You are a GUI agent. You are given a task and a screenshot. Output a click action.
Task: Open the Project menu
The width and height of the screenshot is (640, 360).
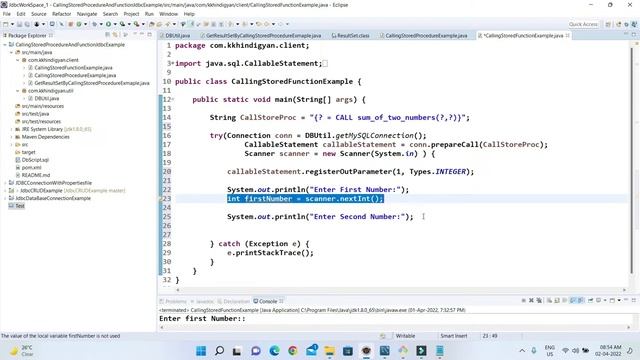click(131, 14)
